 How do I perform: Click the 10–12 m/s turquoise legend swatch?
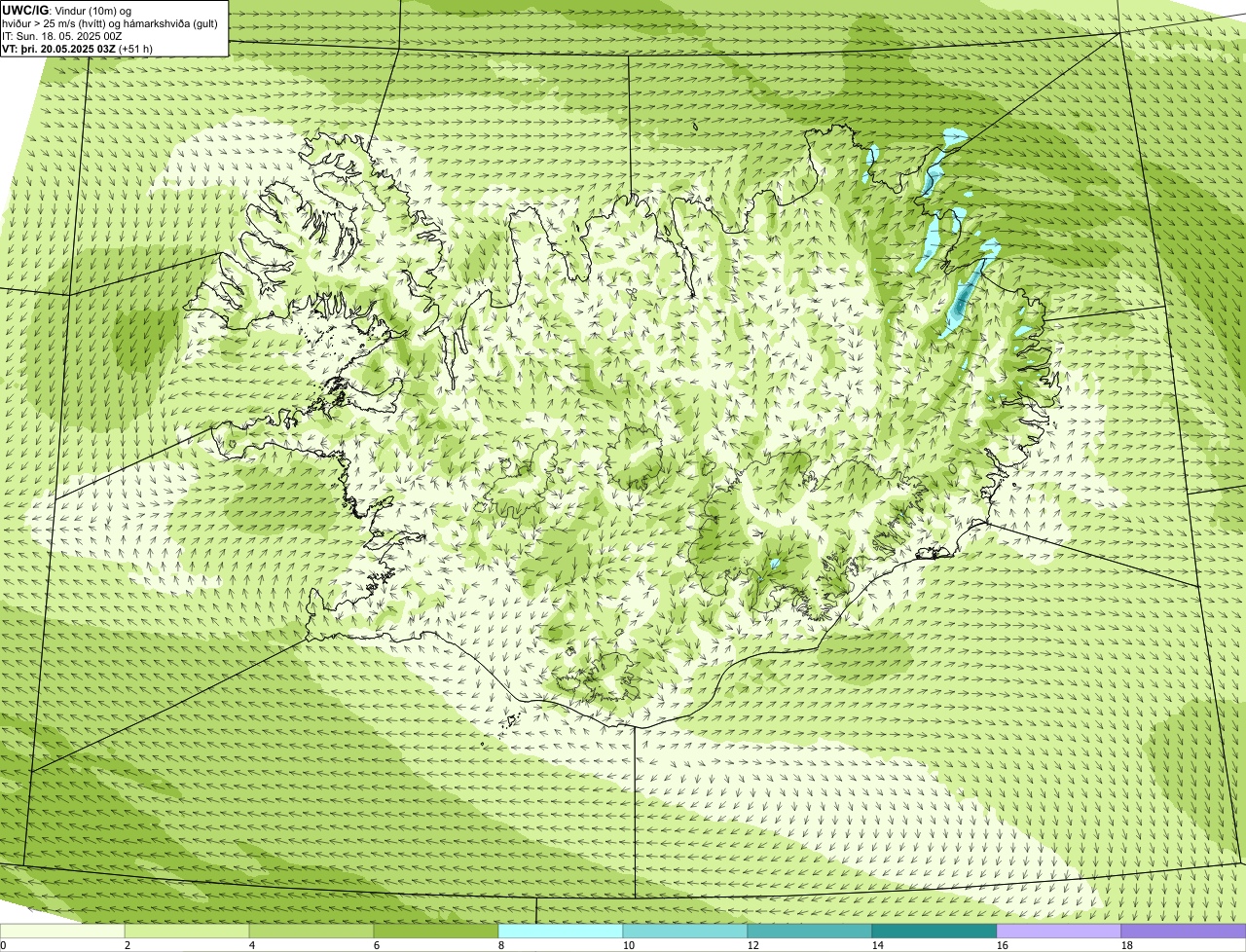[685, 932]
